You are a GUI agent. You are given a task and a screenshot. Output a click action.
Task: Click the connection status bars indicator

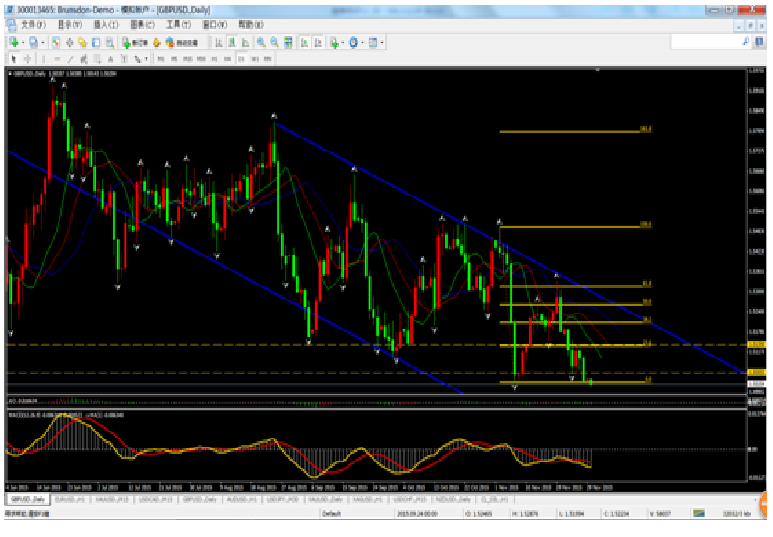[x=699, y=513]
